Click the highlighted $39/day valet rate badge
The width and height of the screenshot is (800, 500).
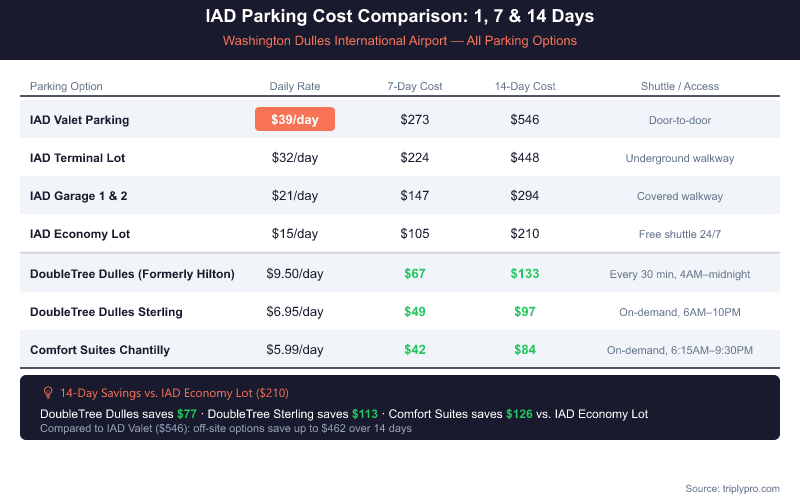point(295,120)
